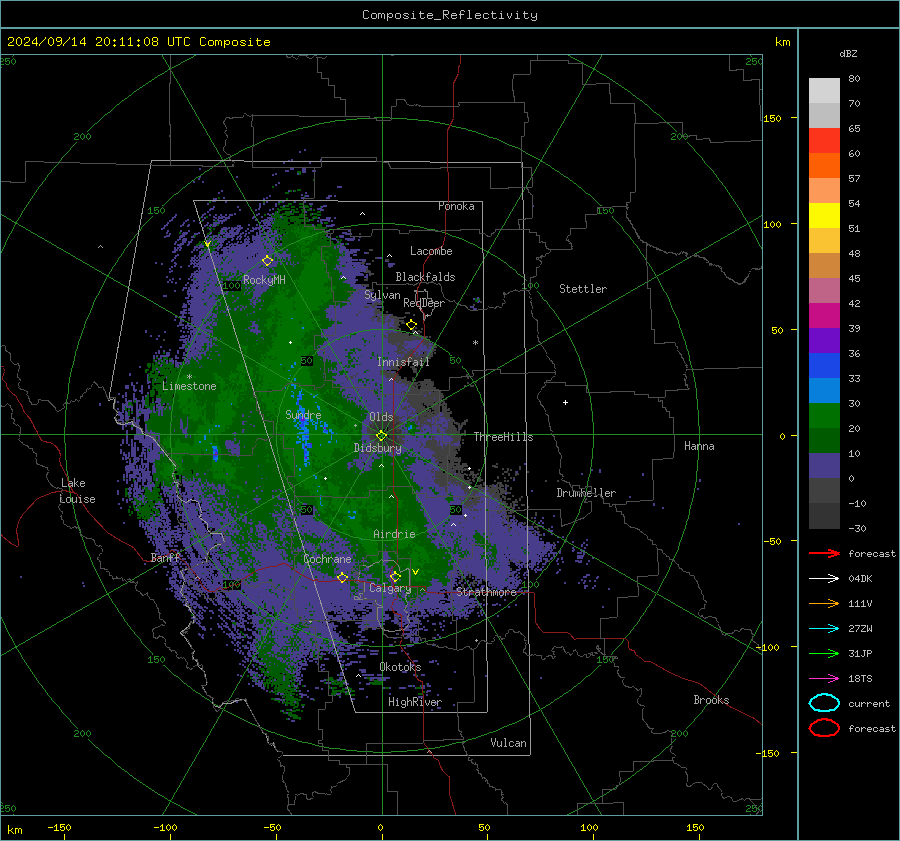
Task: Select the red 65 dBZ color swatch
Action: (x=824, y=141)
